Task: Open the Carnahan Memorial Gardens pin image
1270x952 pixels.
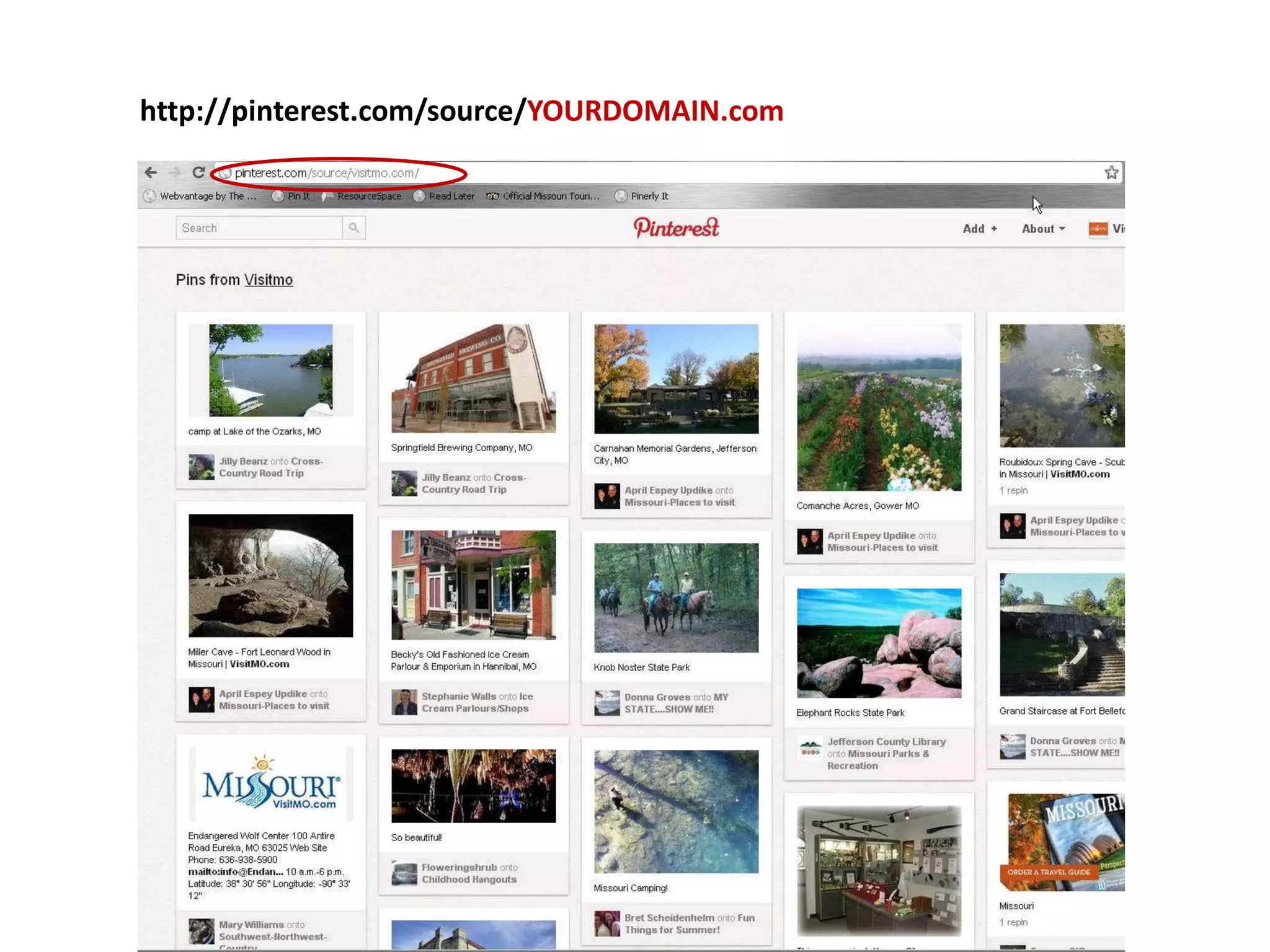Action: click(676, 379)
